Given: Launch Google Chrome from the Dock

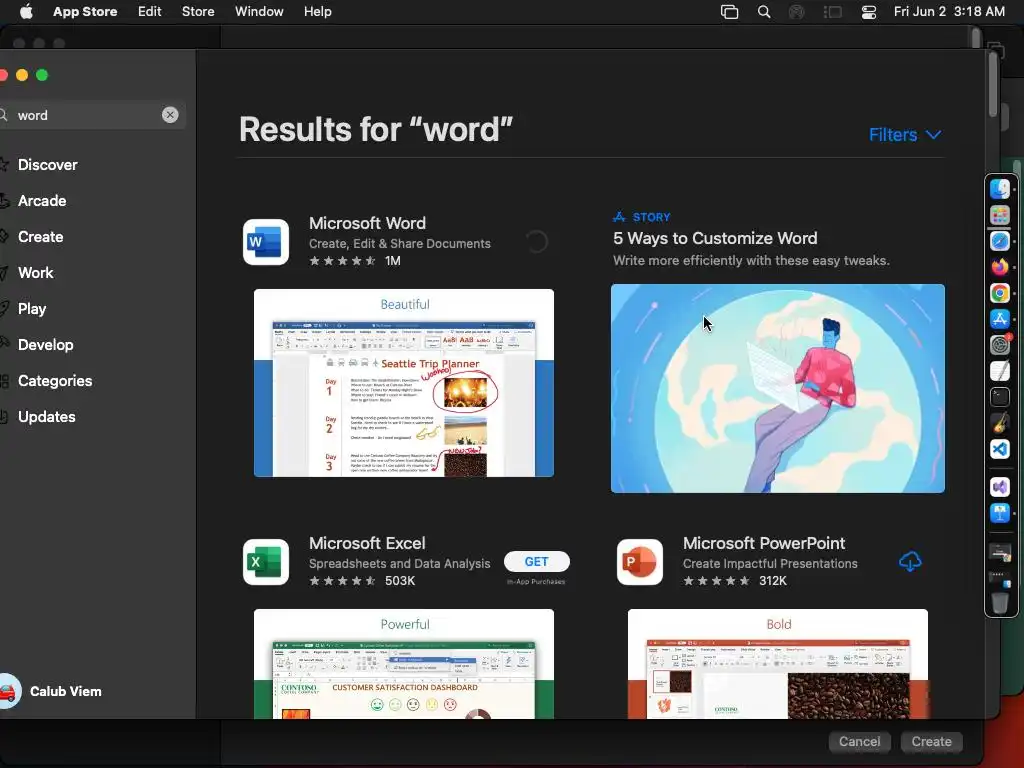Looking at the screenshot, I should 1000,293.
